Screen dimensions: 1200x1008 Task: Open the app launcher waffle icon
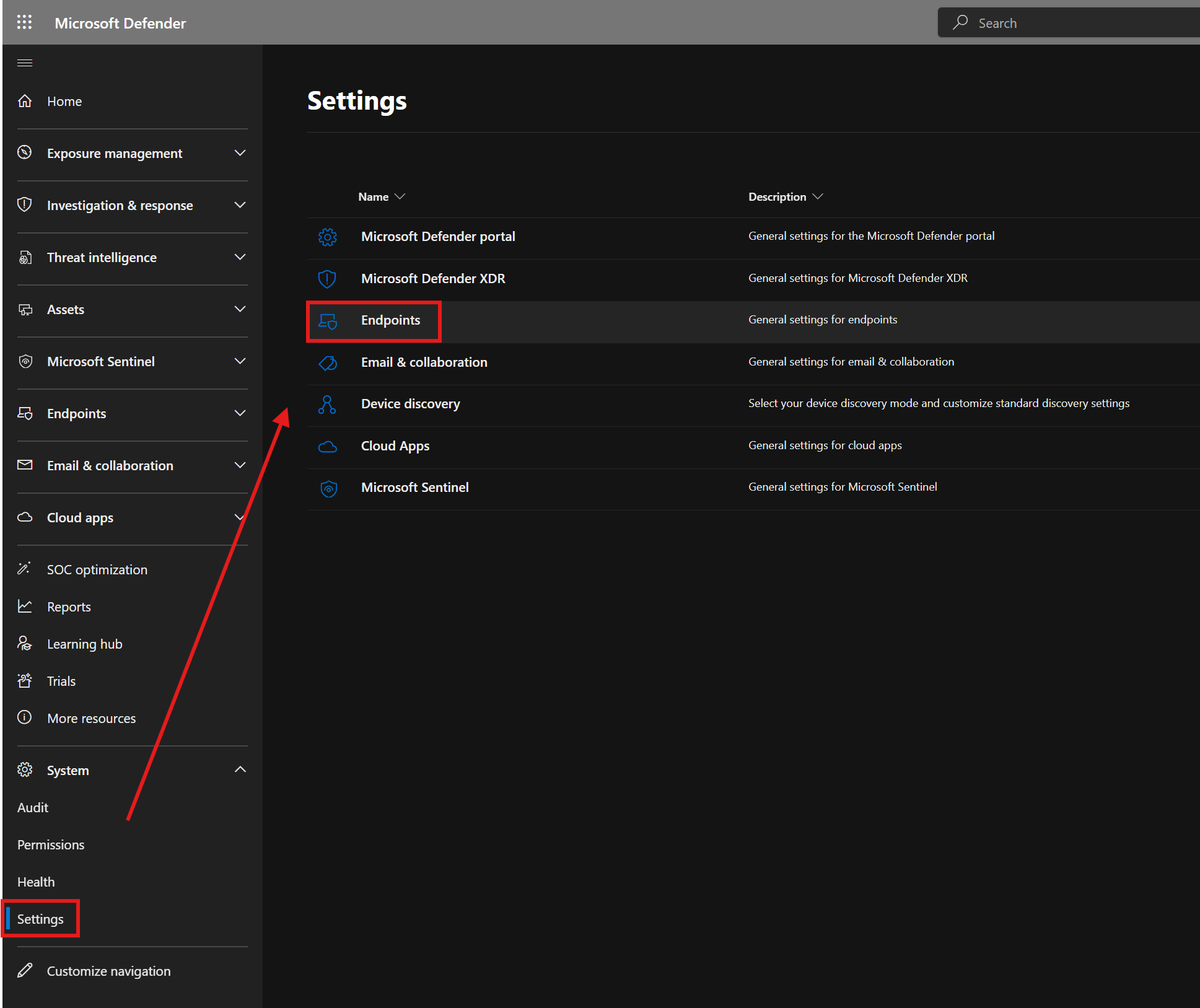(24, 22)
